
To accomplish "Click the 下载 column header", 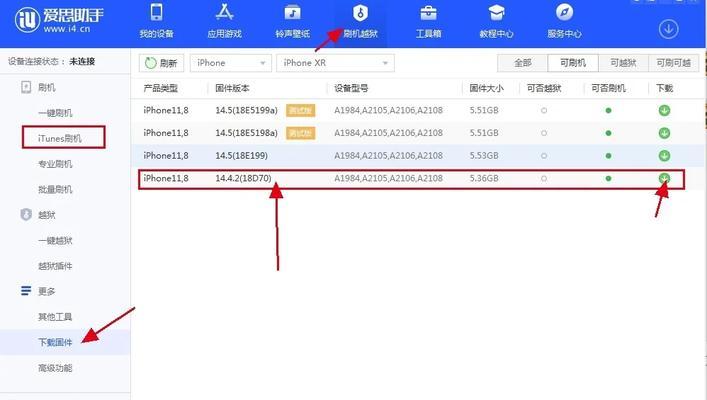I will pos(664,88).
